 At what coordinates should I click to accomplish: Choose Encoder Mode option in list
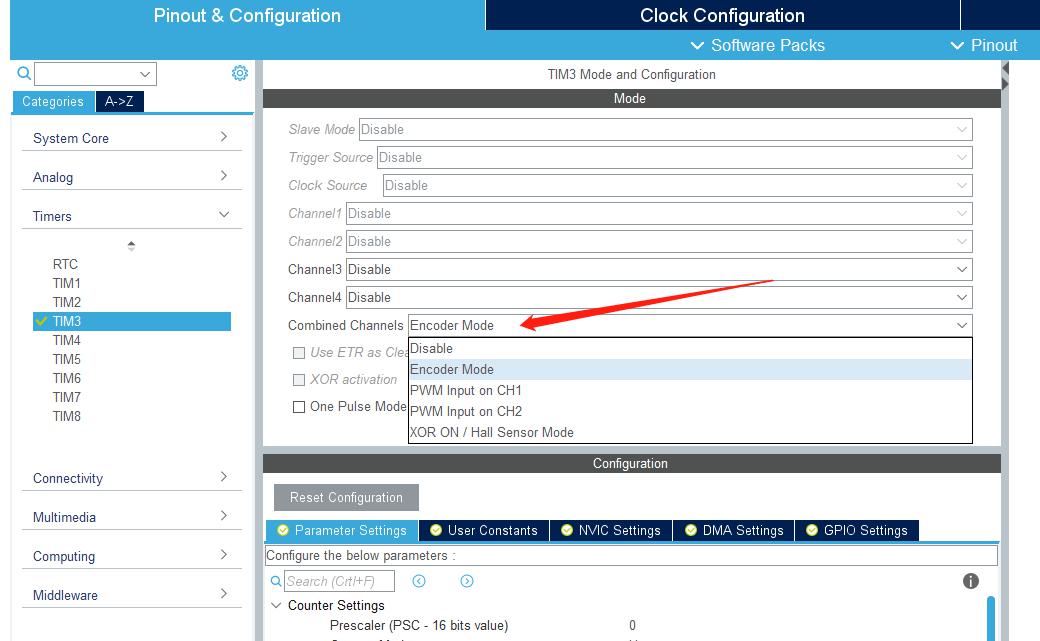[690, 370]
